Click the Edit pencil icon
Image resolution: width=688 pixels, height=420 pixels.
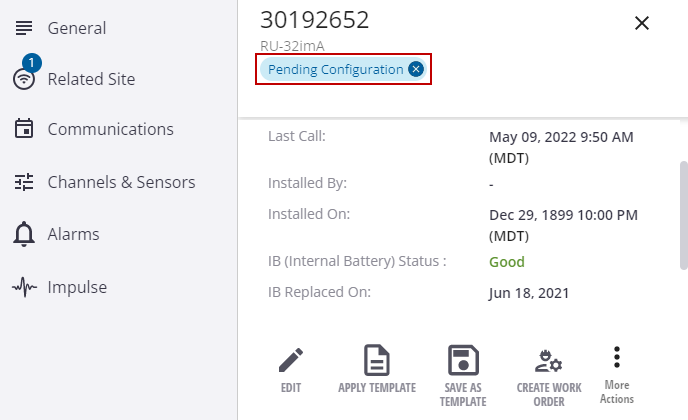(x=290, y=360)
